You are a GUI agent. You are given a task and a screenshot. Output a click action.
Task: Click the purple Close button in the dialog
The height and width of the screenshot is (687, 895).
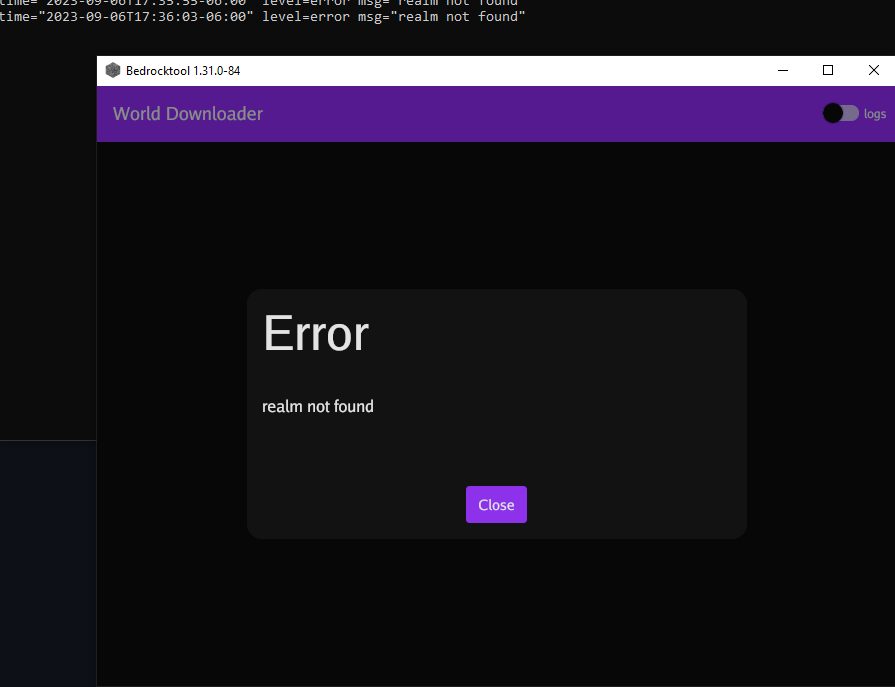coord(496,504)
